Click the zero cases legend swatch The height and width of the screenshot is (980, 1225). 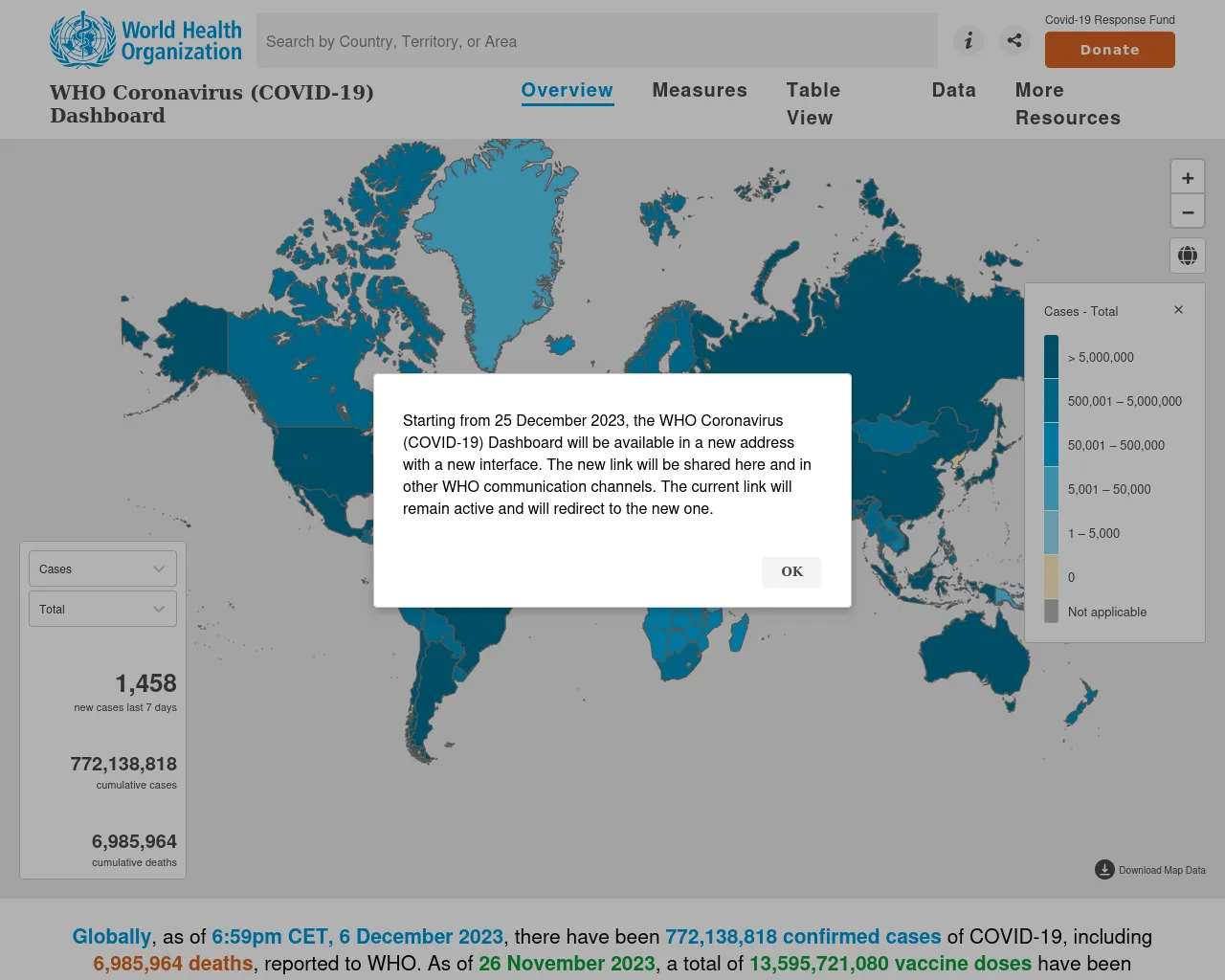[x=1051, y=577]
